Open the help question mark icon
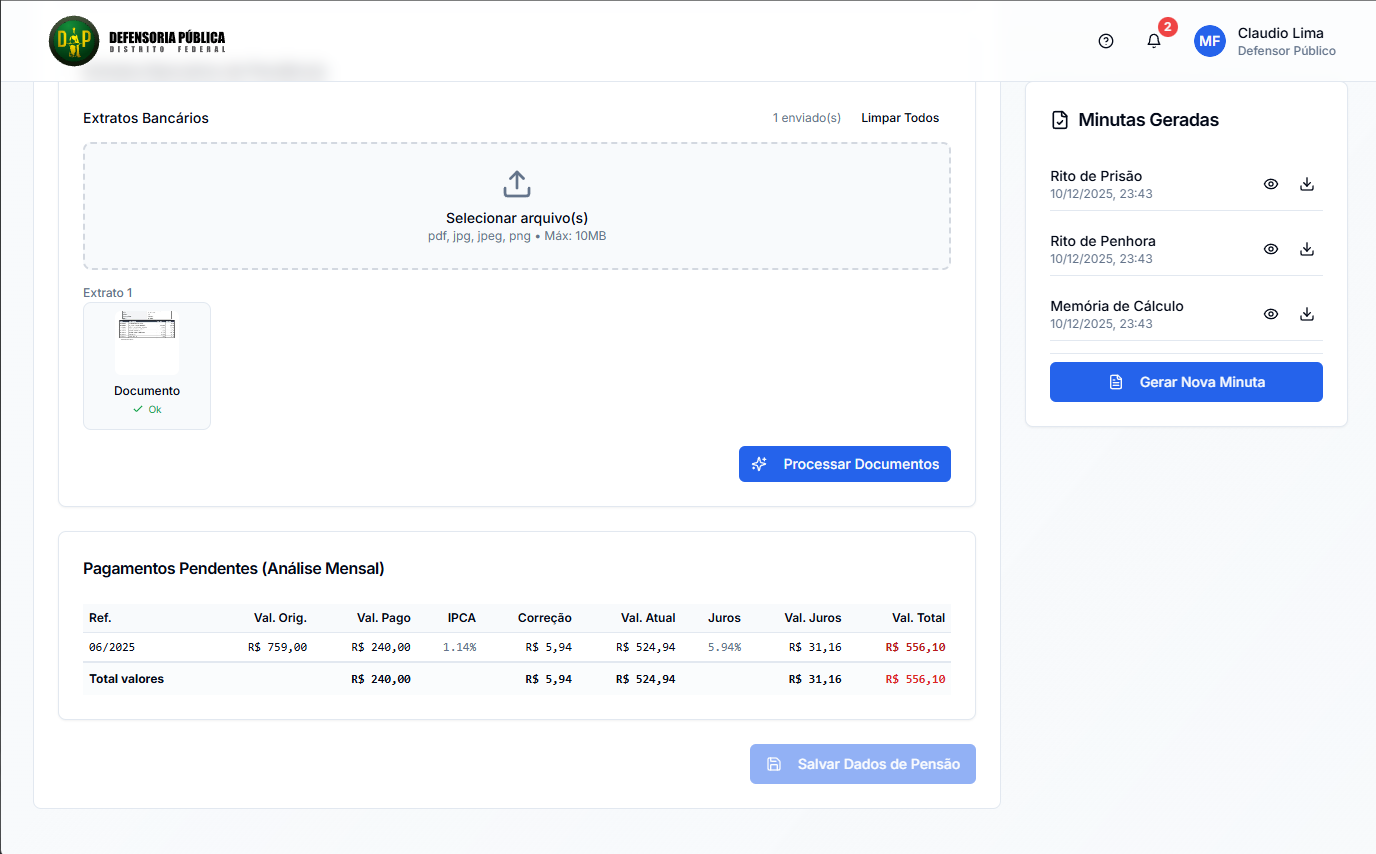Screen dimensions: 1376x854 (x=1105, y=41)
